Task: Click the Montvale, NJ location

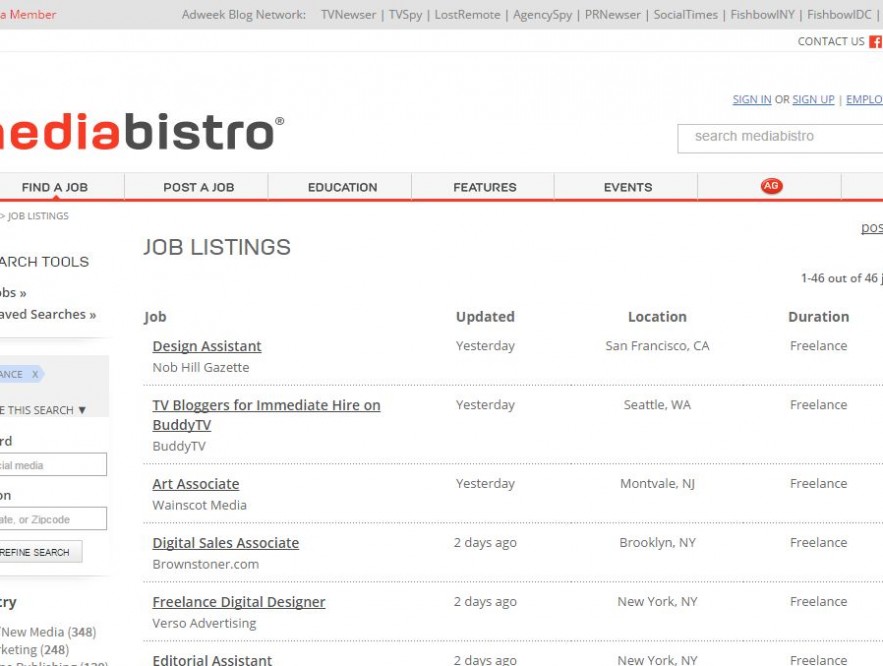Action: (657, 484)
